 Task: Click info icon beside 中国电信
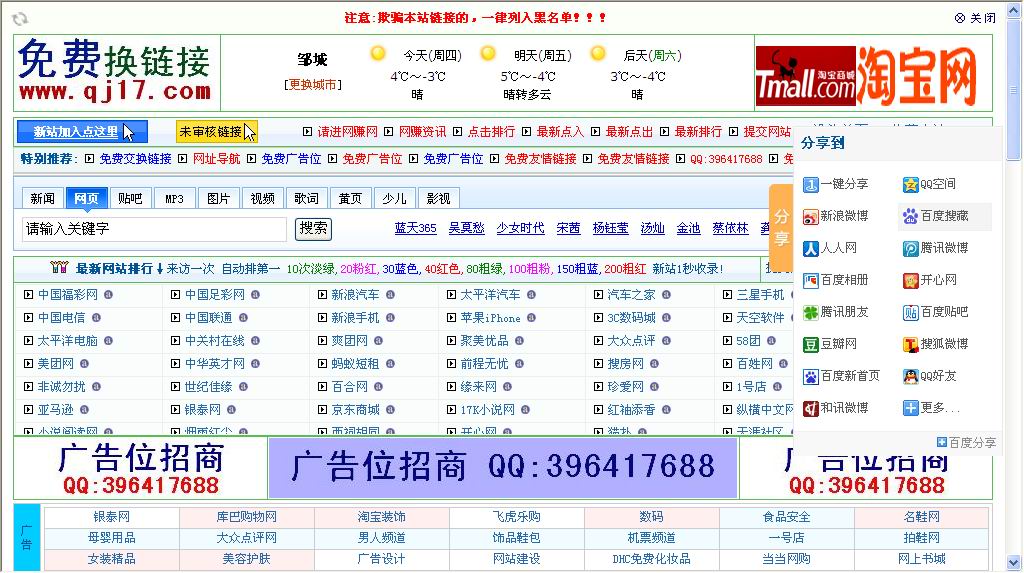pyautogui.click(x=96, y=318)
